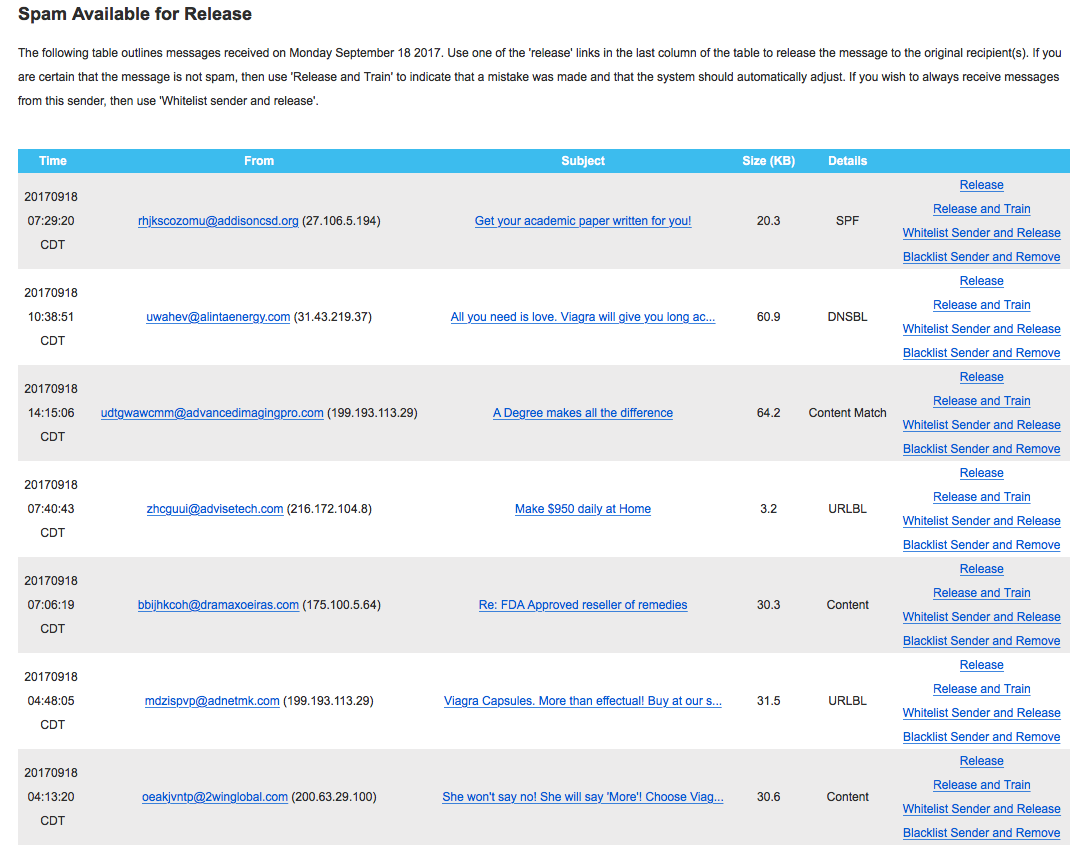Image resolution: width=1078 pixels, height=849 pixels.
Task: Select the IP address (27.106.5.194)
Action: pos(342,221)
